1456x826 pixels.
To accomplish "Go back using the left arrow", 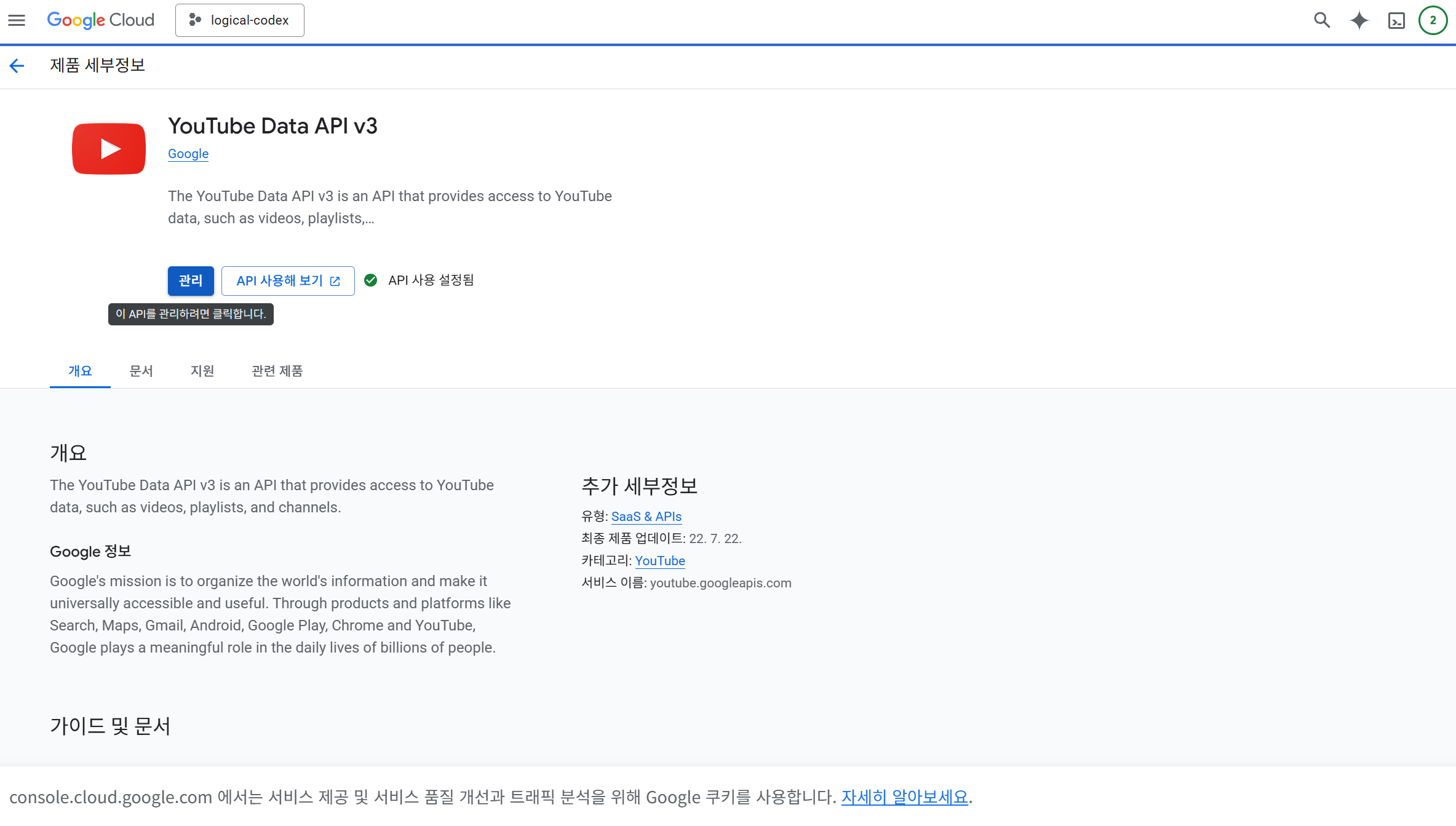I will [x=17, y=65].
